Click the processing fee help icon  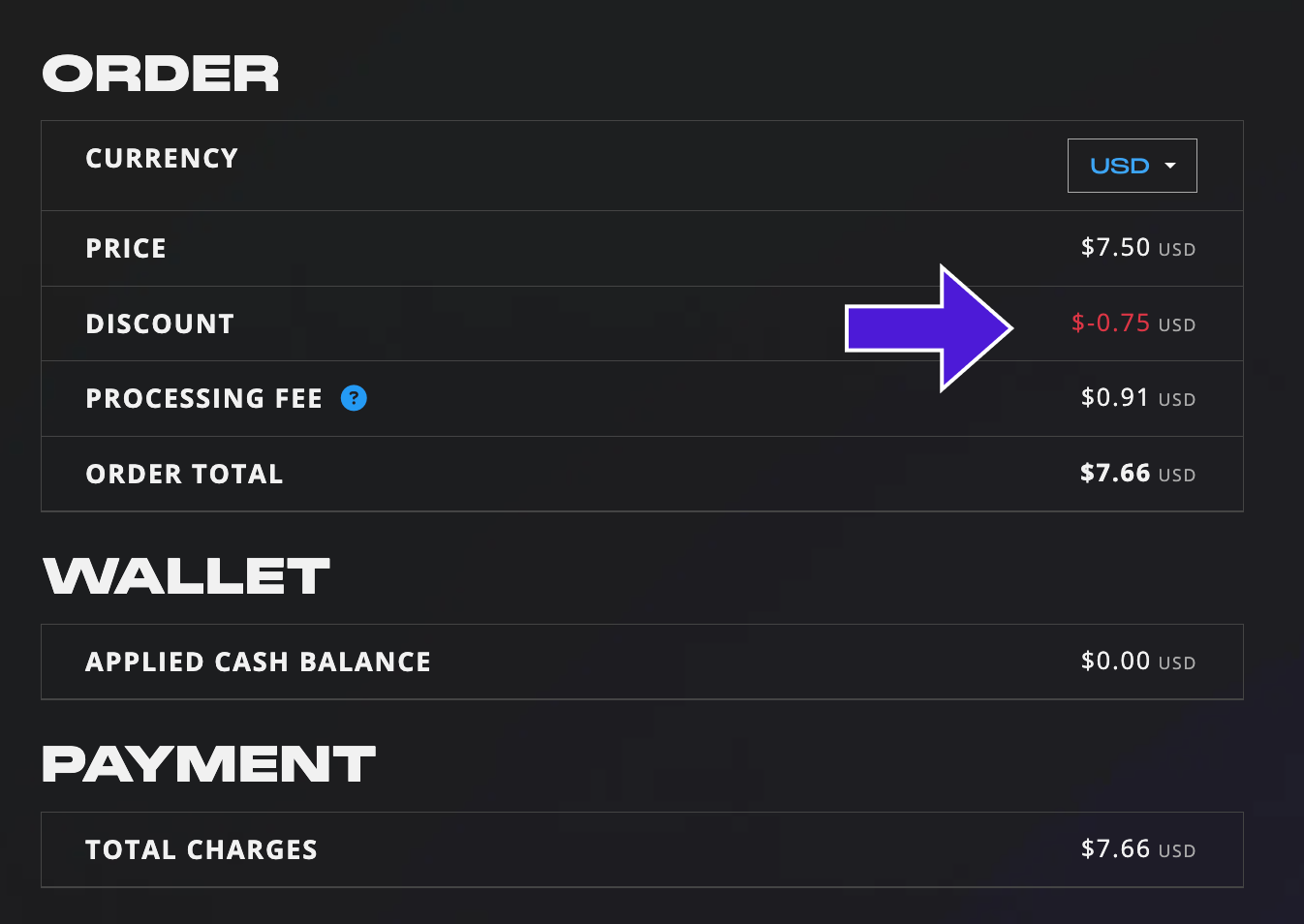point(354,398)
